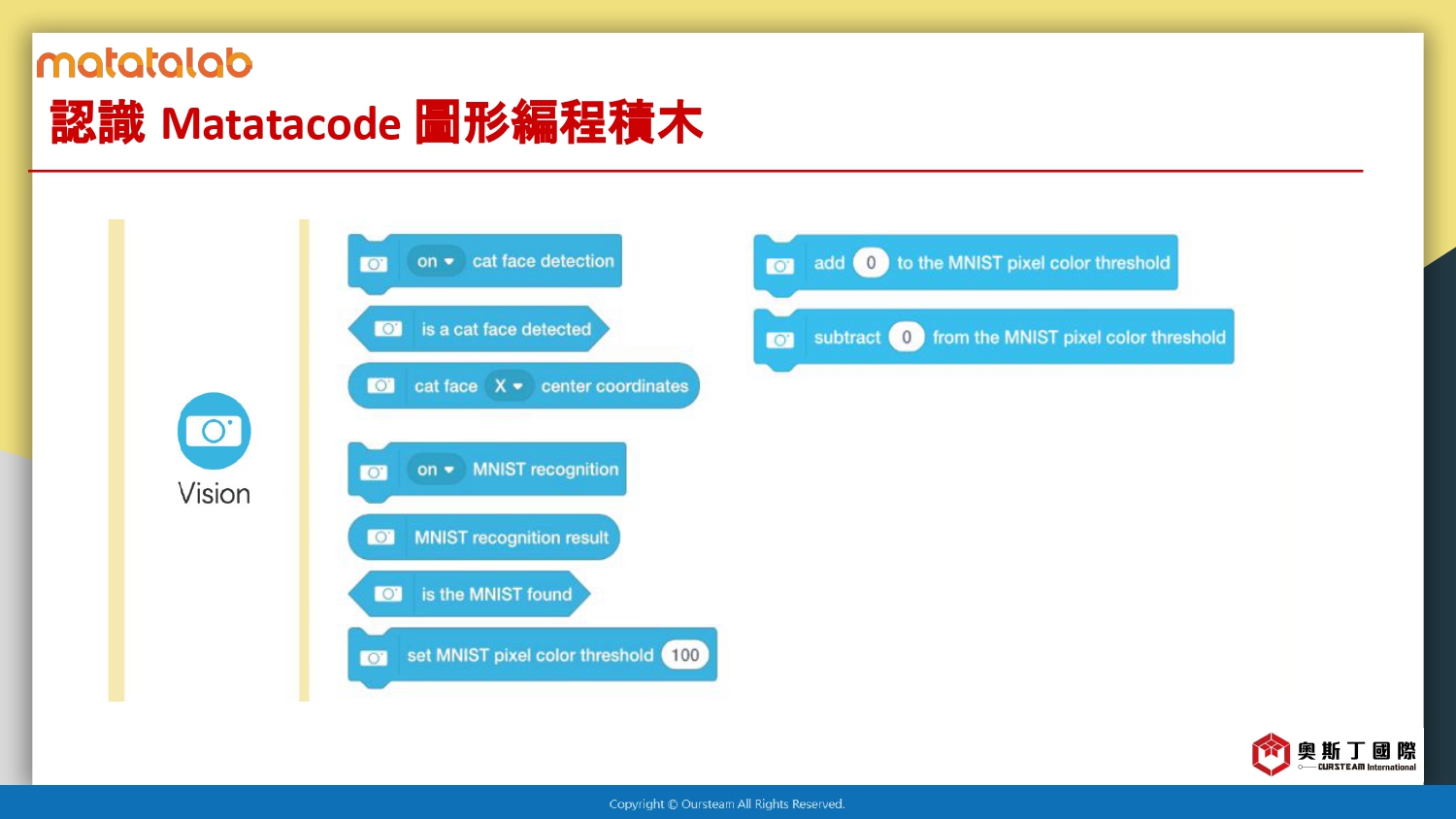Click camera icon on cat face center coordinates block

pyautogui.click(x=381, y=386)
